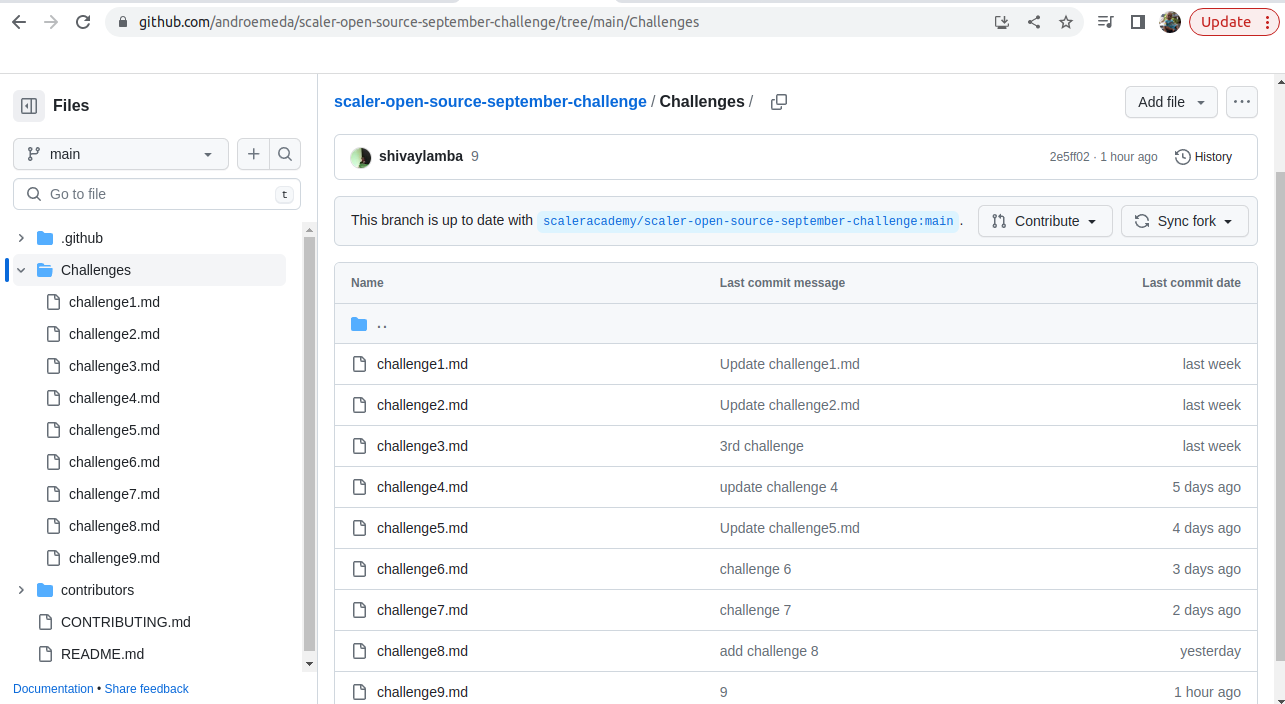Open the main branch selector dropdown

(x=120, y=154)
